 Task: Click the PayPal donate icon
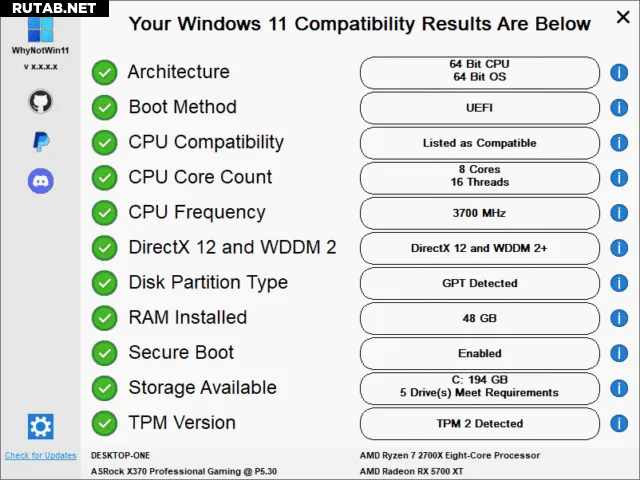(40, 141)
